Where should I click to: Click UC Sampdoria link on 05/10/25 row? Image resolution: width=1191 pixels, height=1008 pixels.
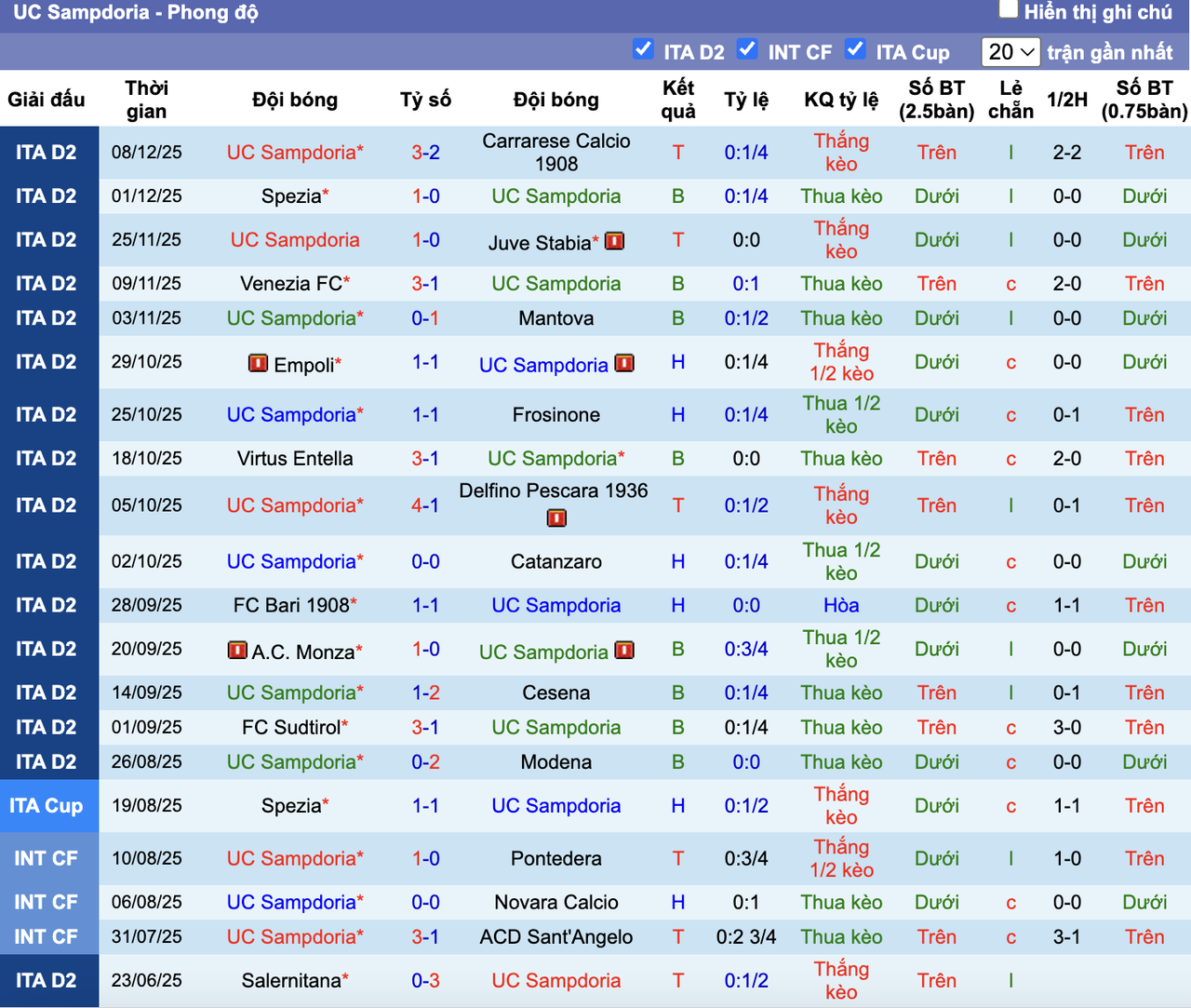291,506
